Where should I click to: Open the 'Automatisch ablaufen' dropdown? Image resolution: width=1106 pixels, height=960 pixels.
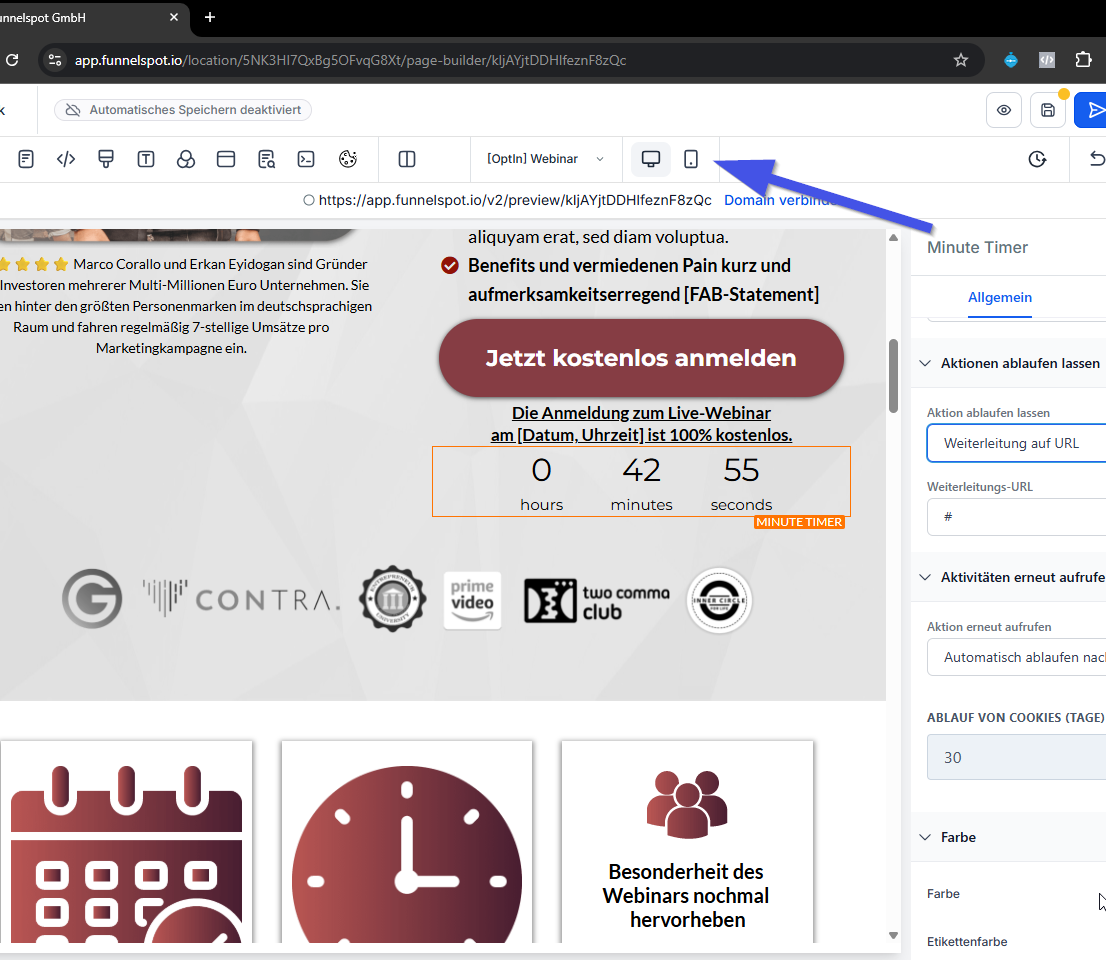pos(1016,657)
